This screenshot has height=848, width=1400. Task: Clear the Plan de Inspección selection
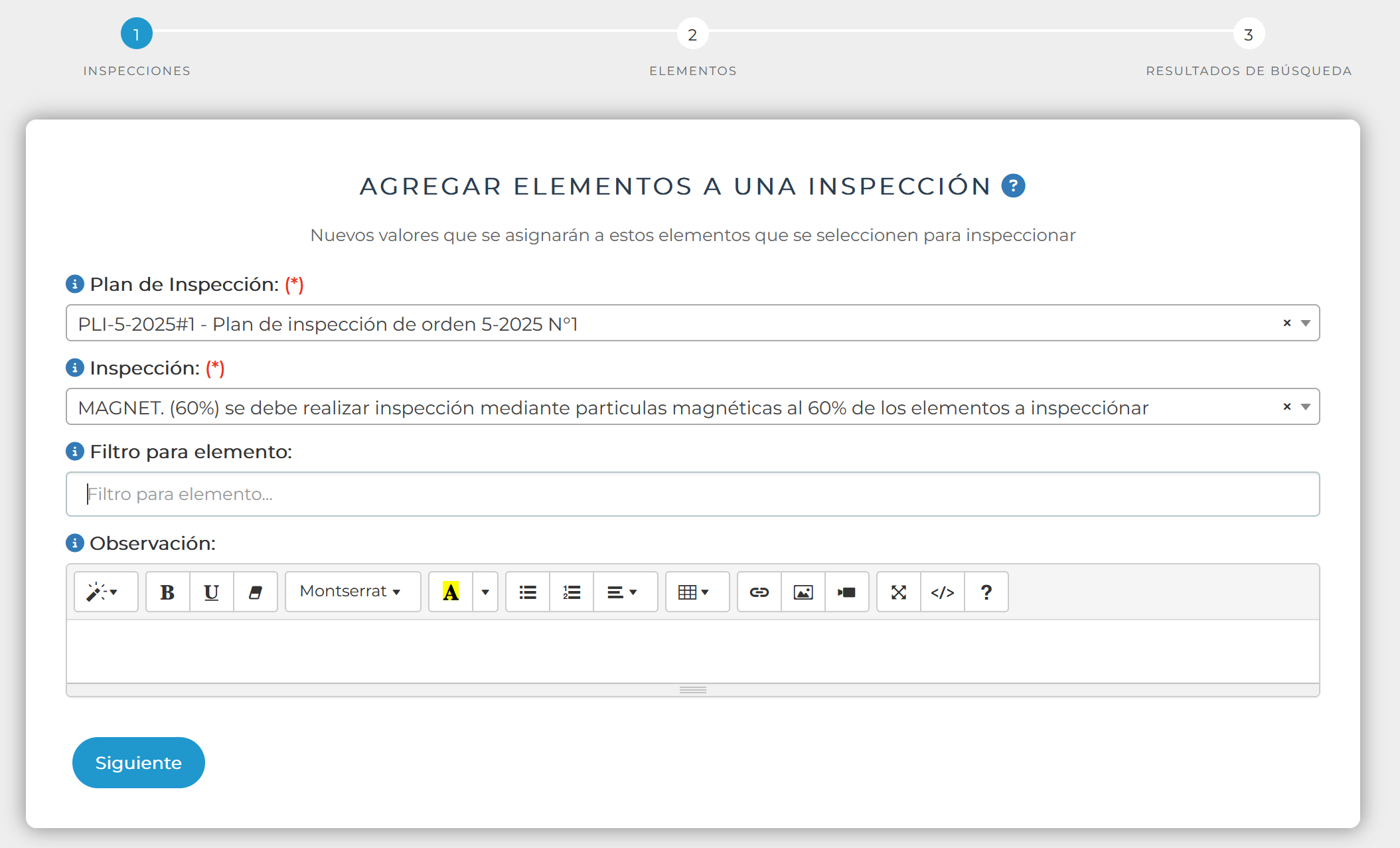coord(1286,323)
